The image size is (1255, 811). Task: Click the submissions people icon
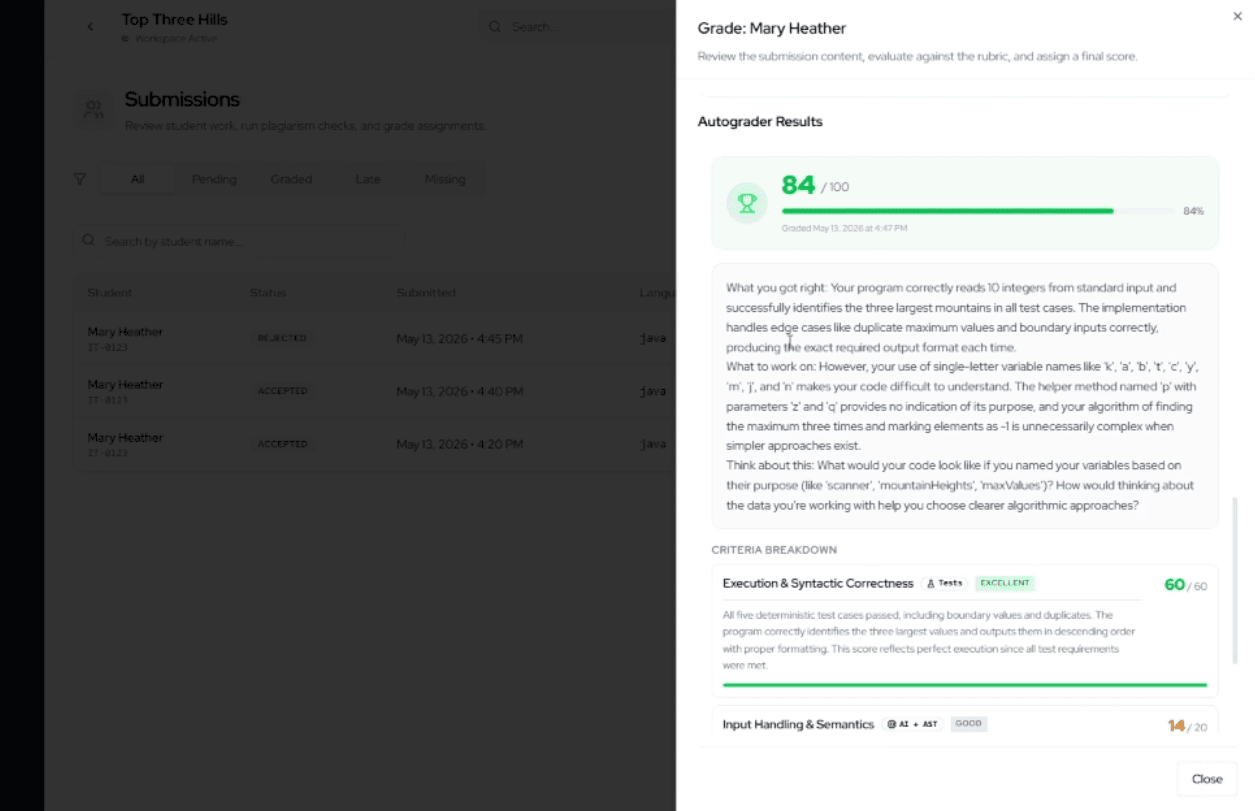click(94, 109)
